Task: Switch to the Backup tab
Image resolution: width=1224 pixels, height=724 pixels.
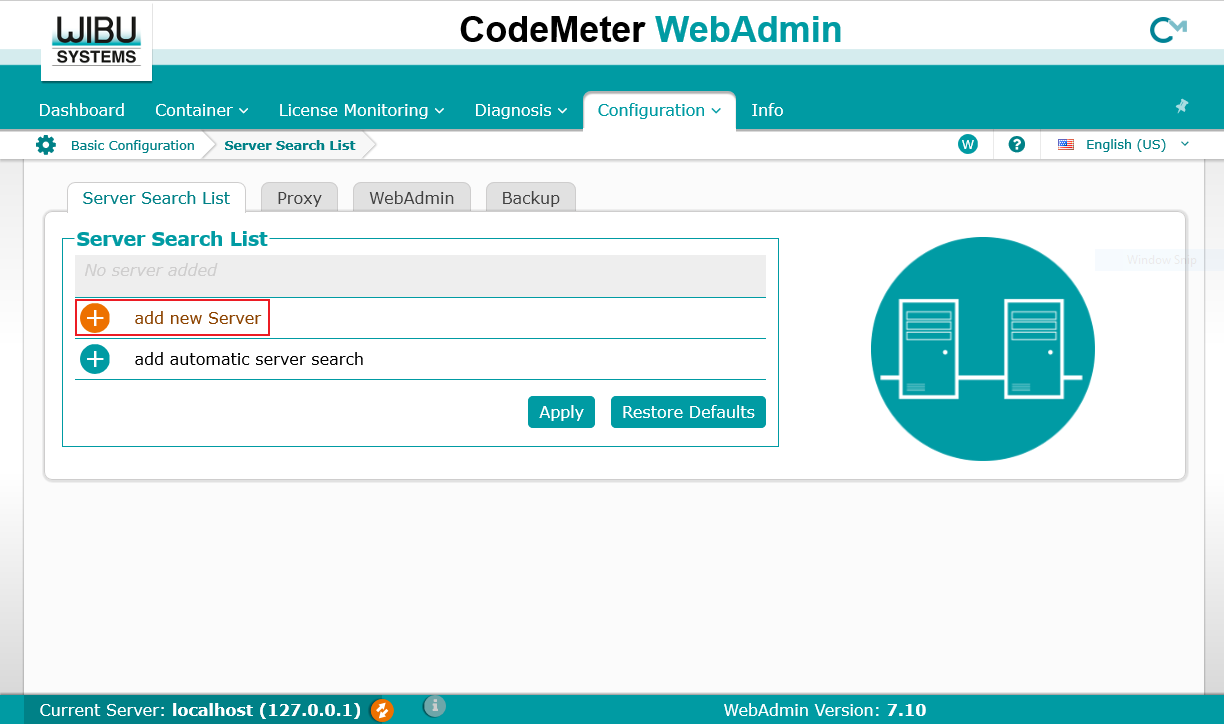Action: coord(531,198)
